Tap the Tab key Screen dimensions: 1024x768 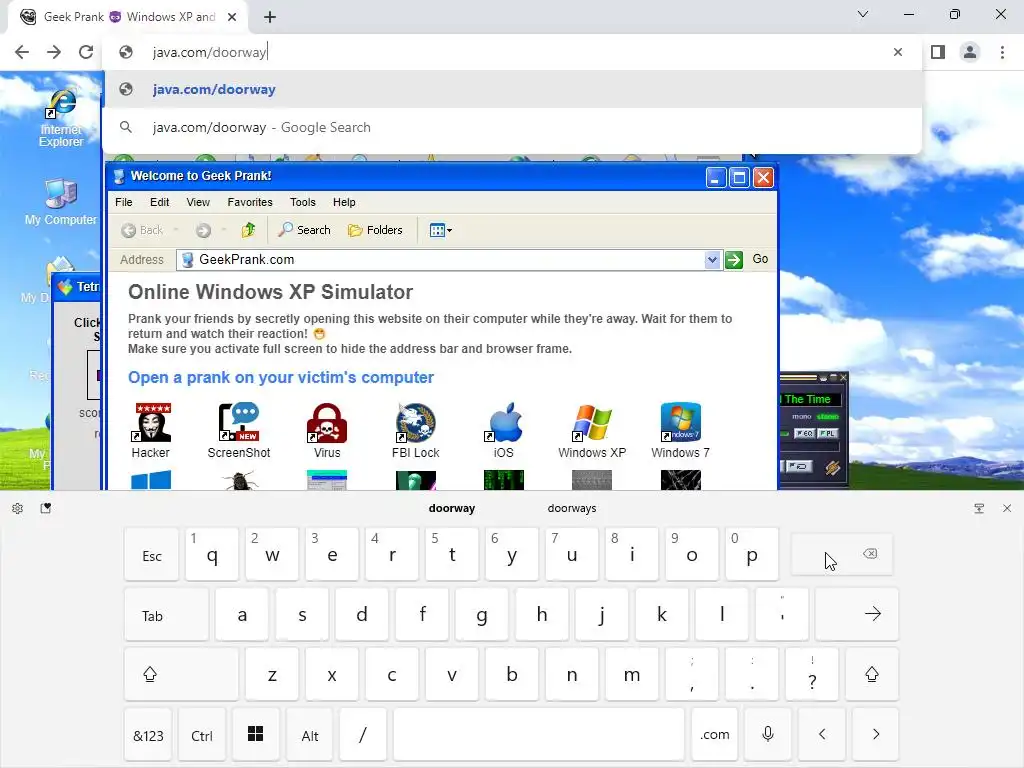pyautogui.click(x=167, y=615)
